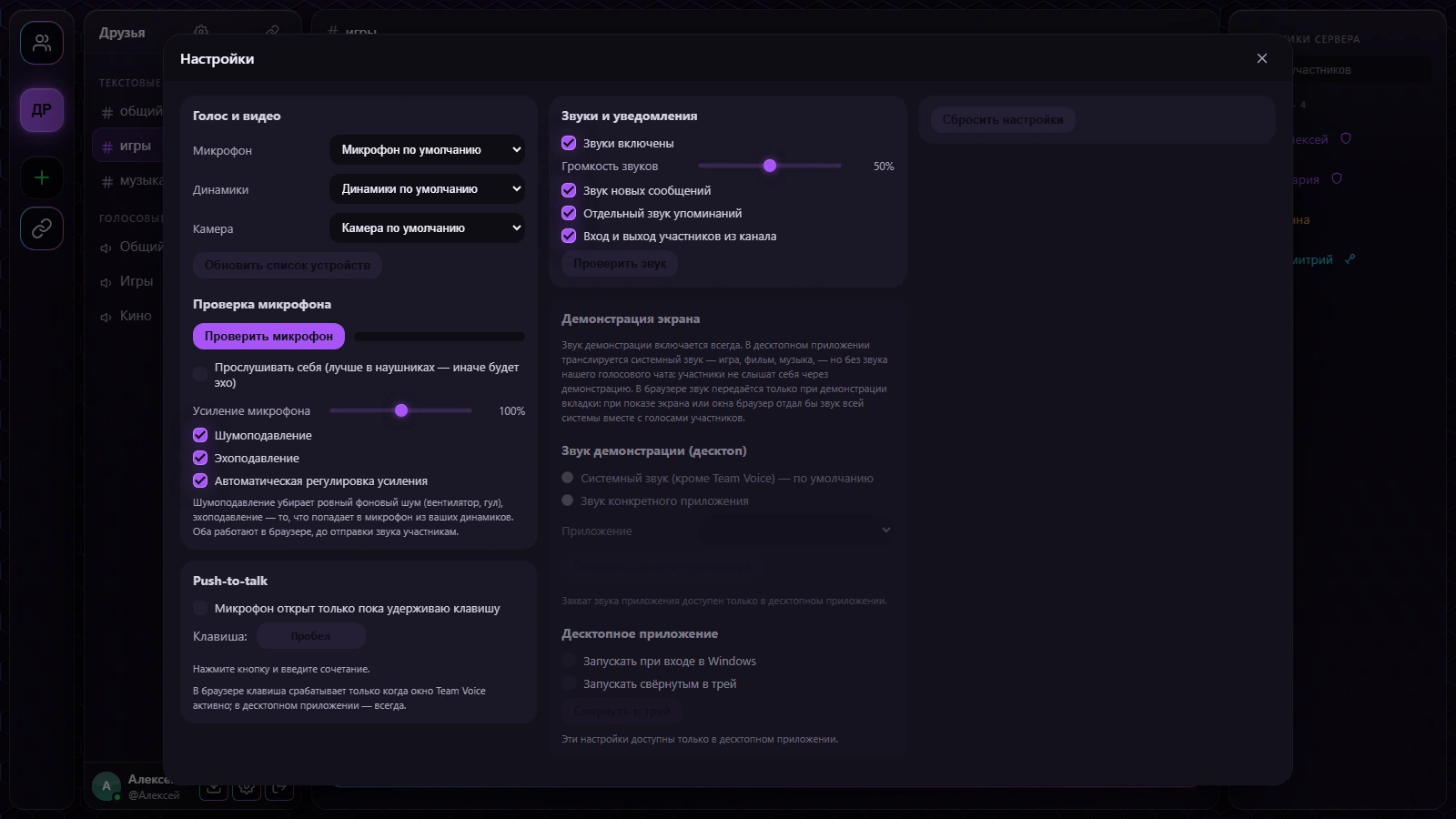Click the link icon next to the Друзья header
The width and height of the screenshot is (1456, 819).
(x=272, y=32)
